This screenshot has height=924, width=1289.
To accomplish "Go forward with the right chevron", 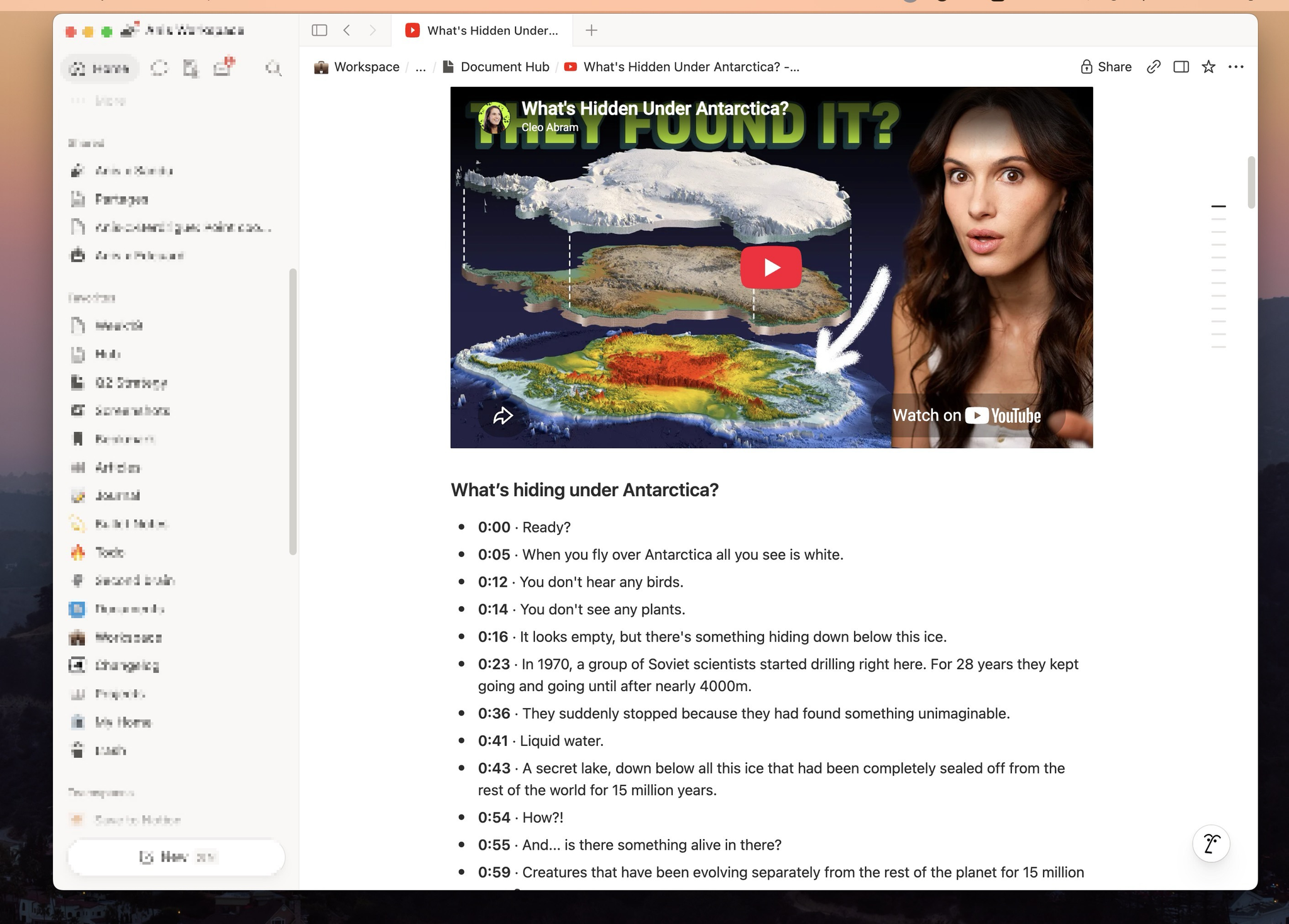I will click(x=373, y=30).
